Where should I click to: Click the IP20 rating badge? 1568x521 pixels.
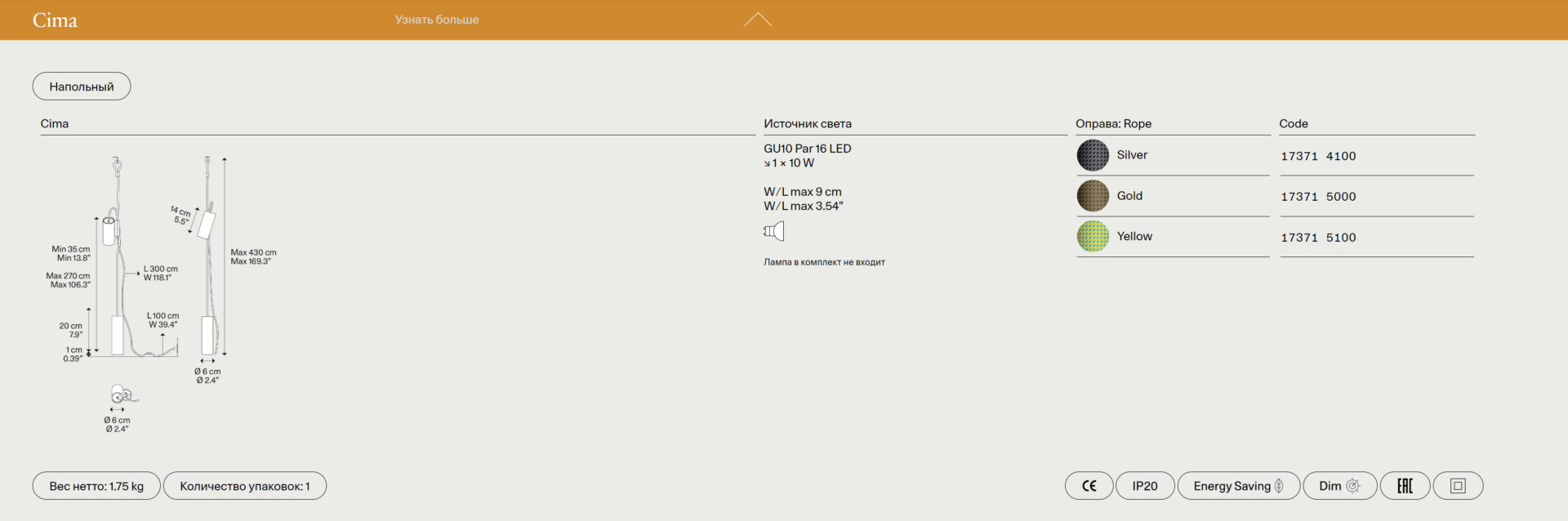coord(1144,486)
